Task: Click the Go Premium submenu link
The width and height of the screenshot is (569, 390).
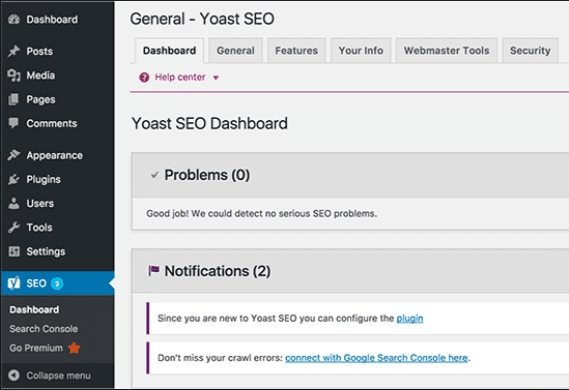Action: [36, 348]
